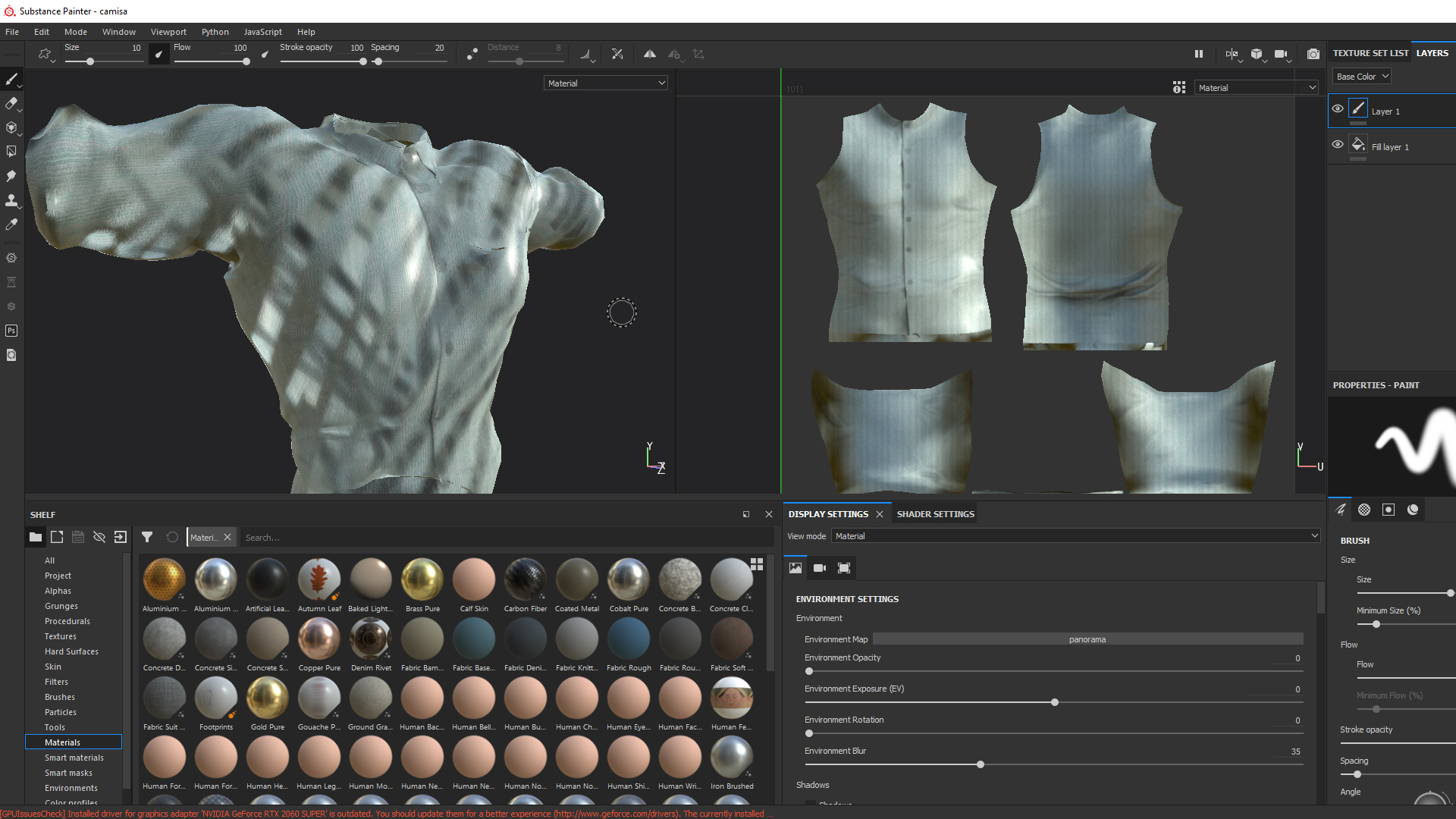Open the Export to Photoshop icon
The image size is (1456, 819).
pyautogui.click(x=11, y=331)
